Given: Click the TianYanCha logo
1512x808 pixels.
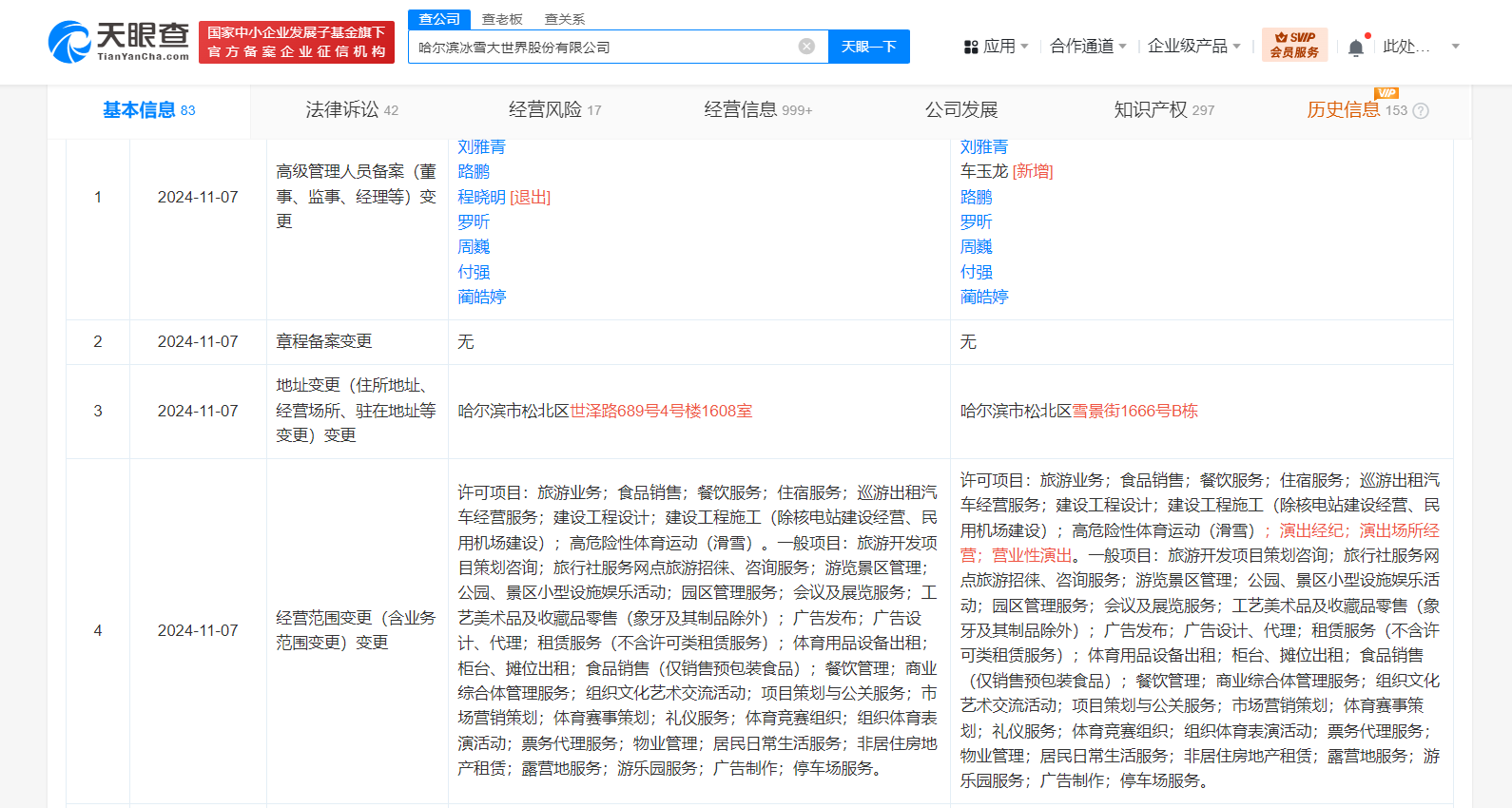Looking at the screenshot, I should (119, 43).
